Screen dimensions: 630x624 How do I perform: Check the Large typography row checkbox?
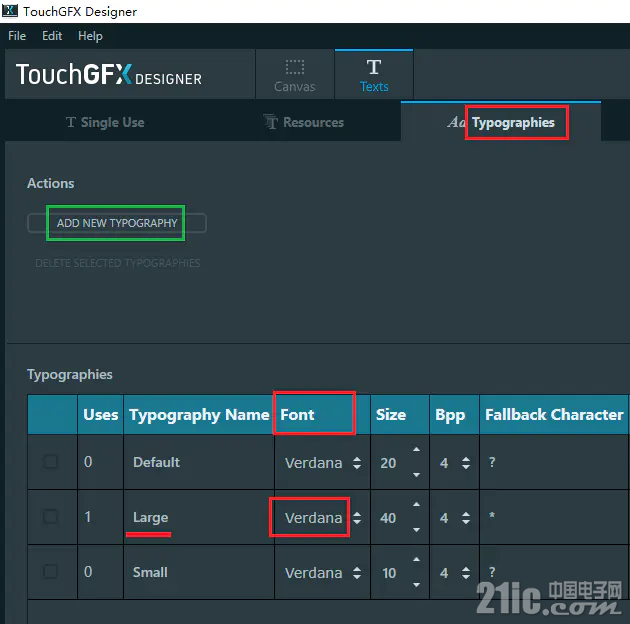pyautogui.click(x=51, y=516)
